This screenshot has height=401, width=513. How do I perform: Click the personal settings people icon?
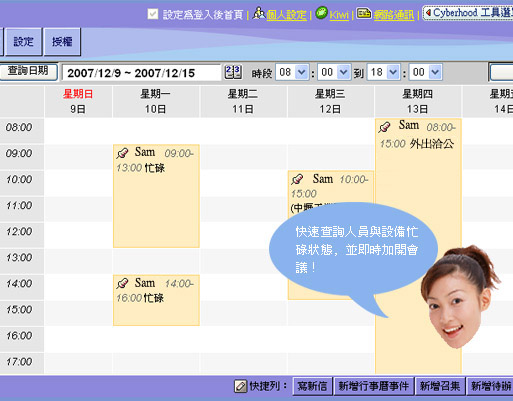(x=259, y=14)
